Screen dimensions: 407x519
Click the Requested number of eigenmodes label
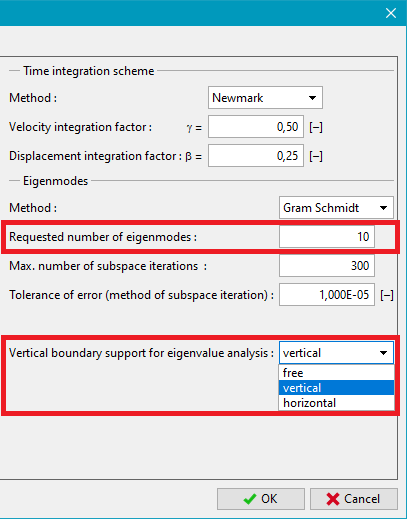(x=103, y=237)
